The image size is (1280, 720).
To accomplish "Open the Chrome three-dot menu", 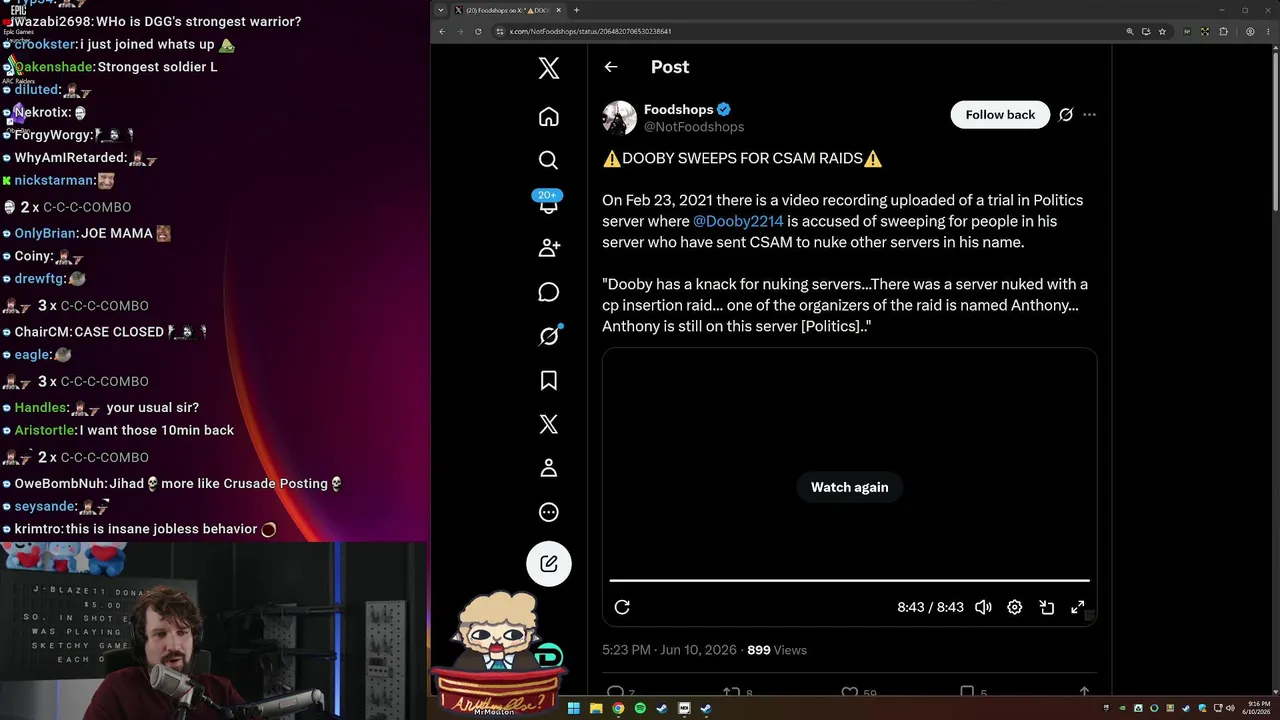I will (x=1268, y=31).
